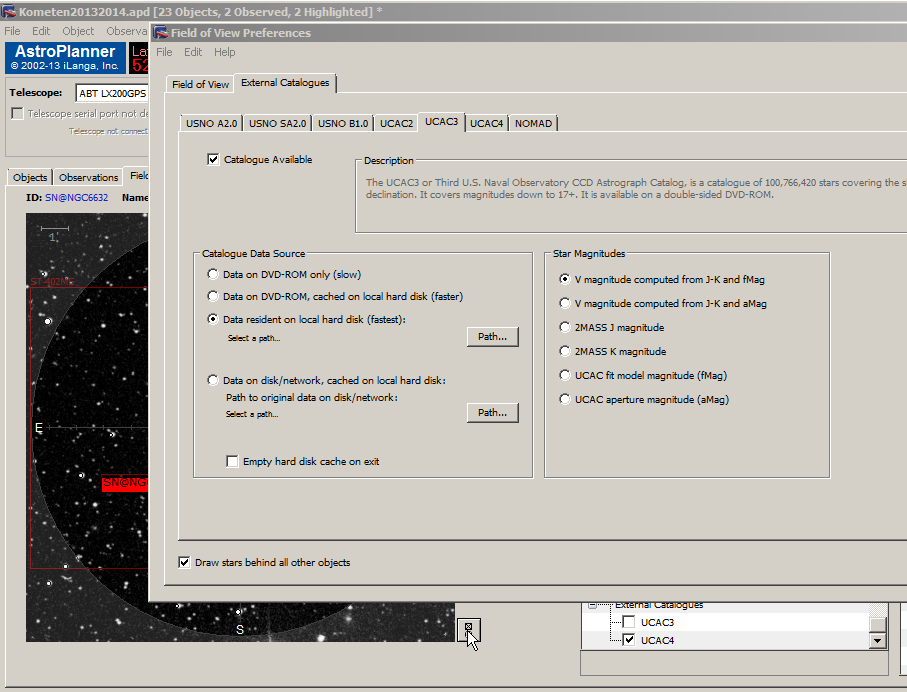Open the Edit menu in AstroPlanner main window

40,31
